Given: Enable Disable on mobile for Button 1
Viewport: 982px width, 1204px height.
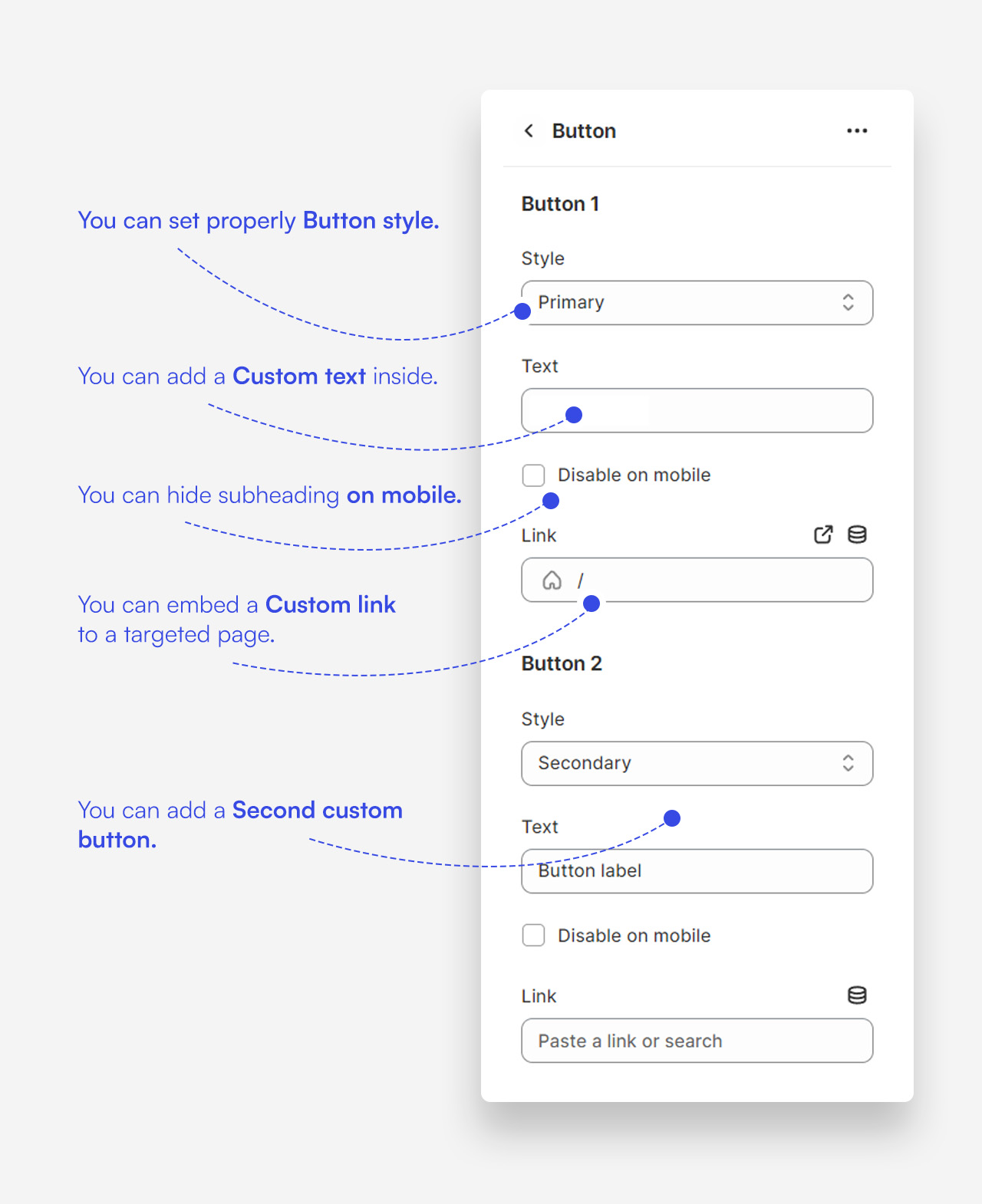Looking at the screenshot, I should (x=533, y=475).
